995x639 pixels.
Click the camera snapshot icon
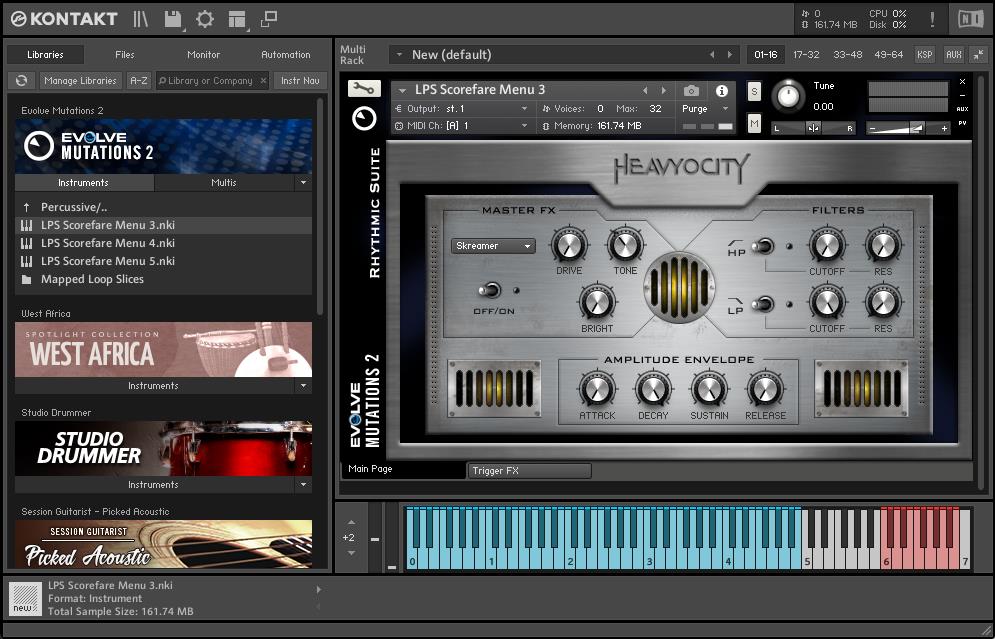[691, 91]
